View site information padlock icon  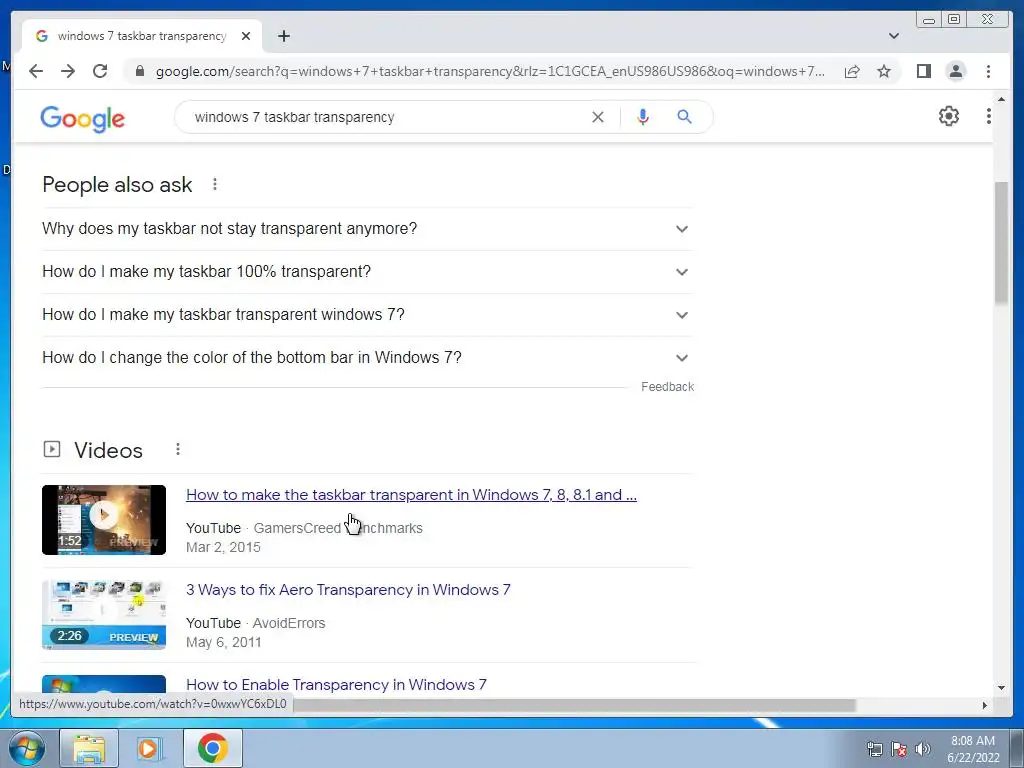point(139,71)
